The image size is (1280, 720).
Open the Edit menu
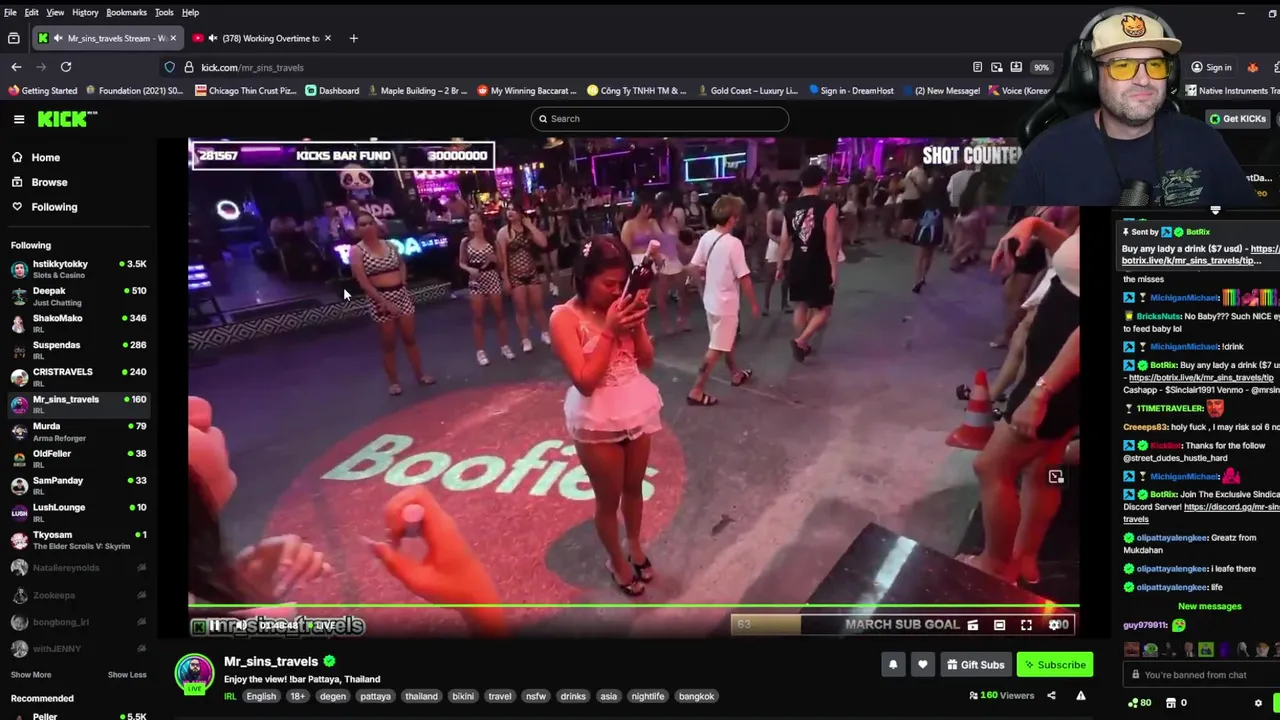coord(31,12)
